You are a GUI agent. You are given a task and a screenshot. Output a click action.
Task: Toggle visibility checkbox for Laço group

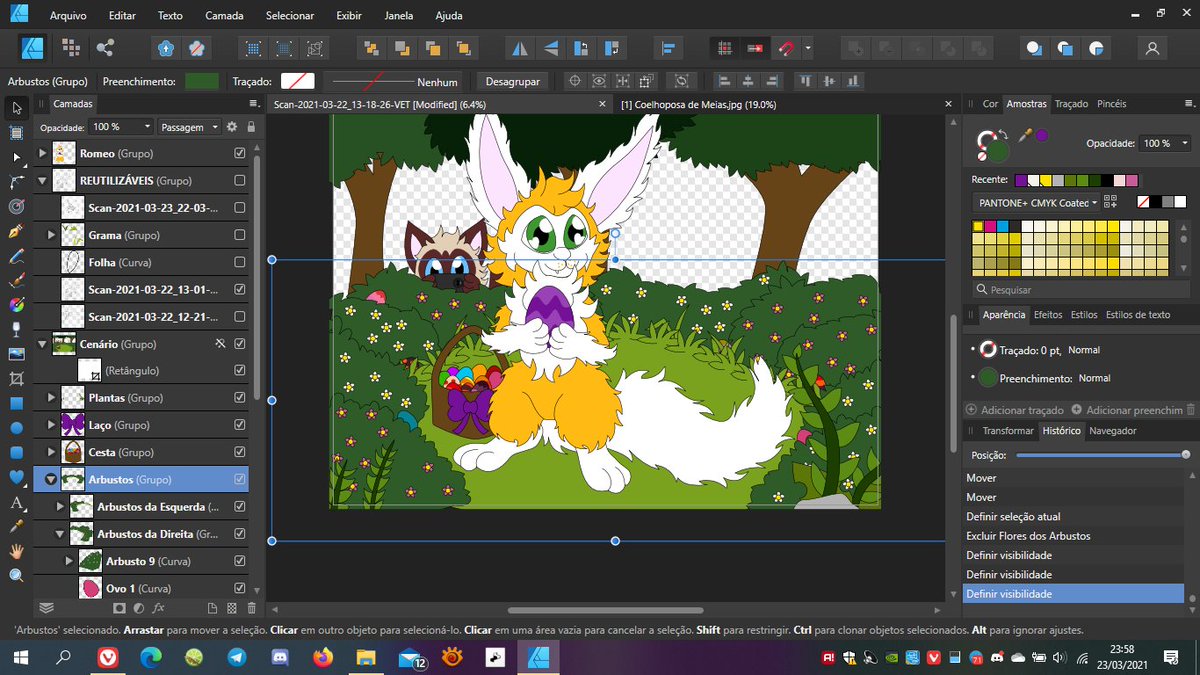[x=239, y=425]
